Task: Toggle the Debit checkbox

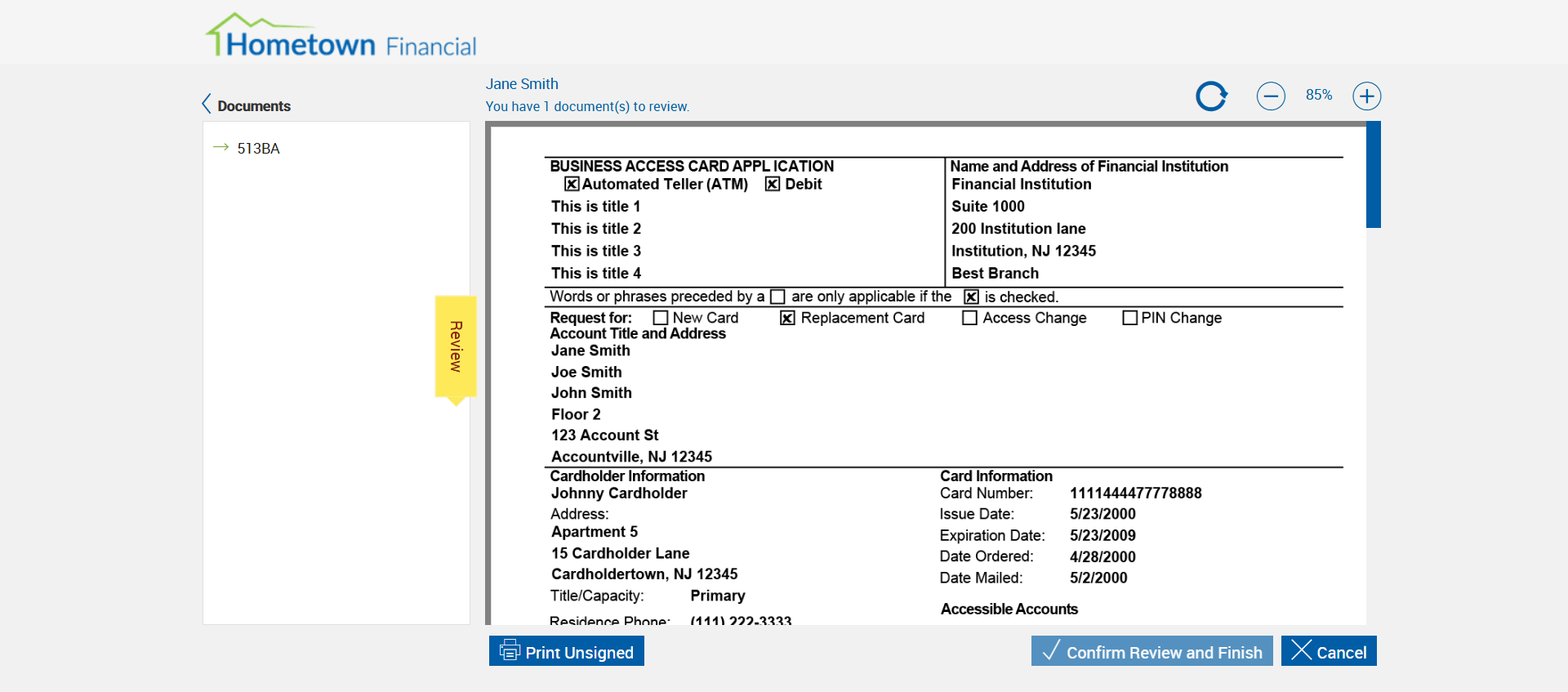Action: [x=773, y=184]
